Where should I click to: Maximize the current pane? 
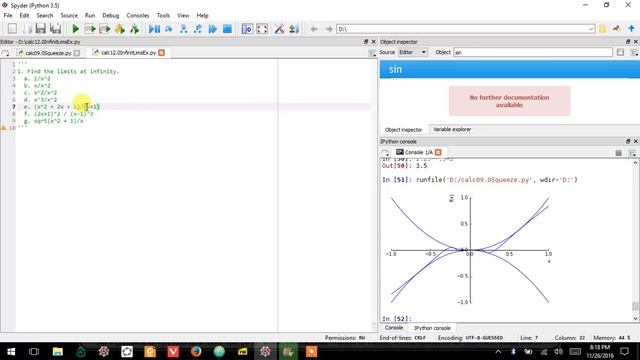tap(247, 29)
